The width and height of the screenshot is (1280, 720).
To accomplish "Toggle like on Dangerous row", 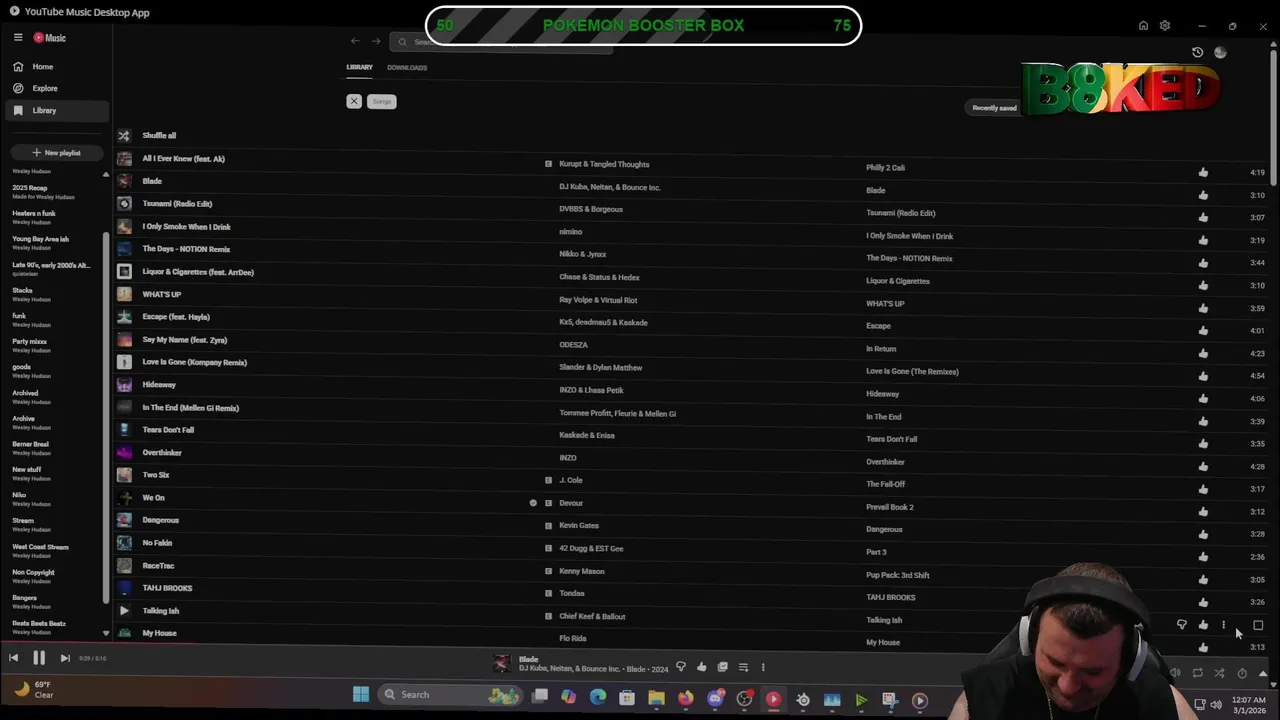I will tap(1203, 534).
